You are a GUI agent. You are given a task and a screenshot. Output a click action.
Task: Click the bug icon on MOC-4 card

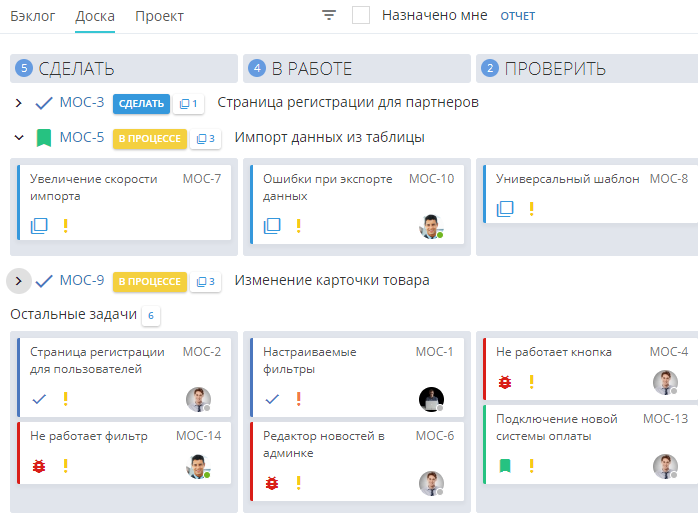tap(505, 382)
